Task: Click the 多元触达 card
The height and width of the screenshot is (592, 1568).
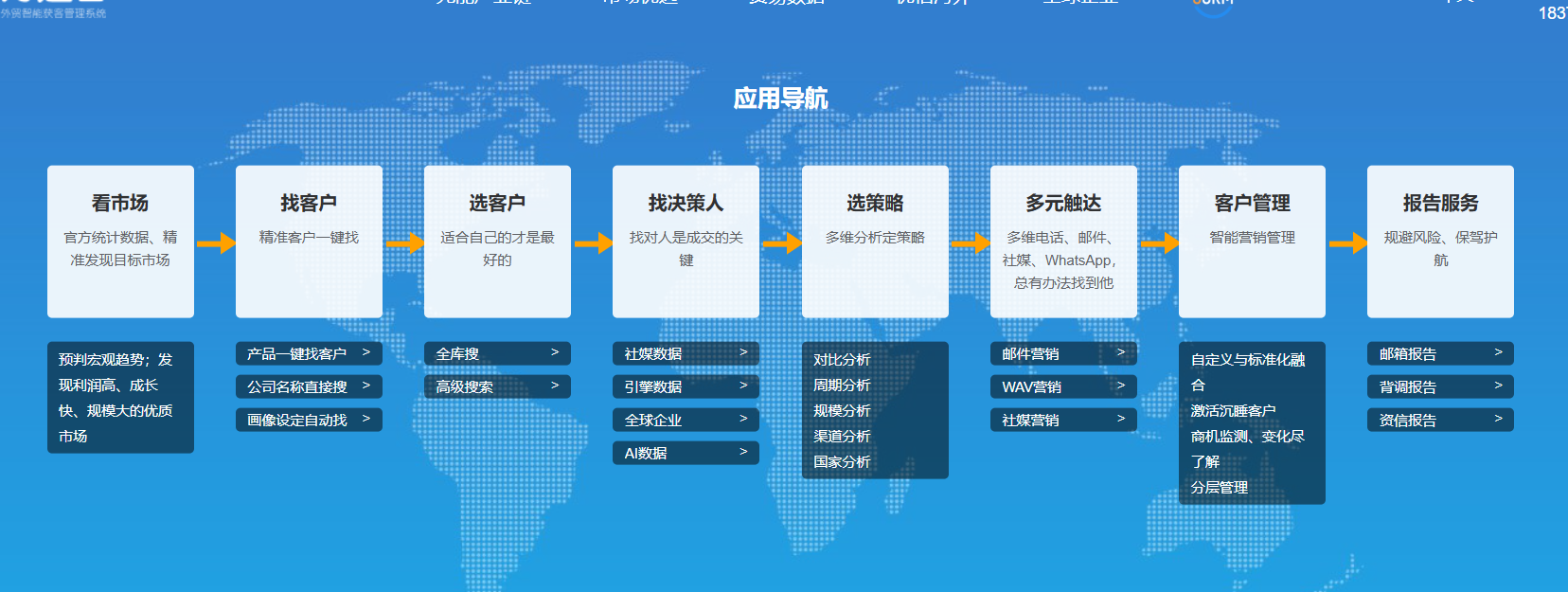Action: (1063, 242)
